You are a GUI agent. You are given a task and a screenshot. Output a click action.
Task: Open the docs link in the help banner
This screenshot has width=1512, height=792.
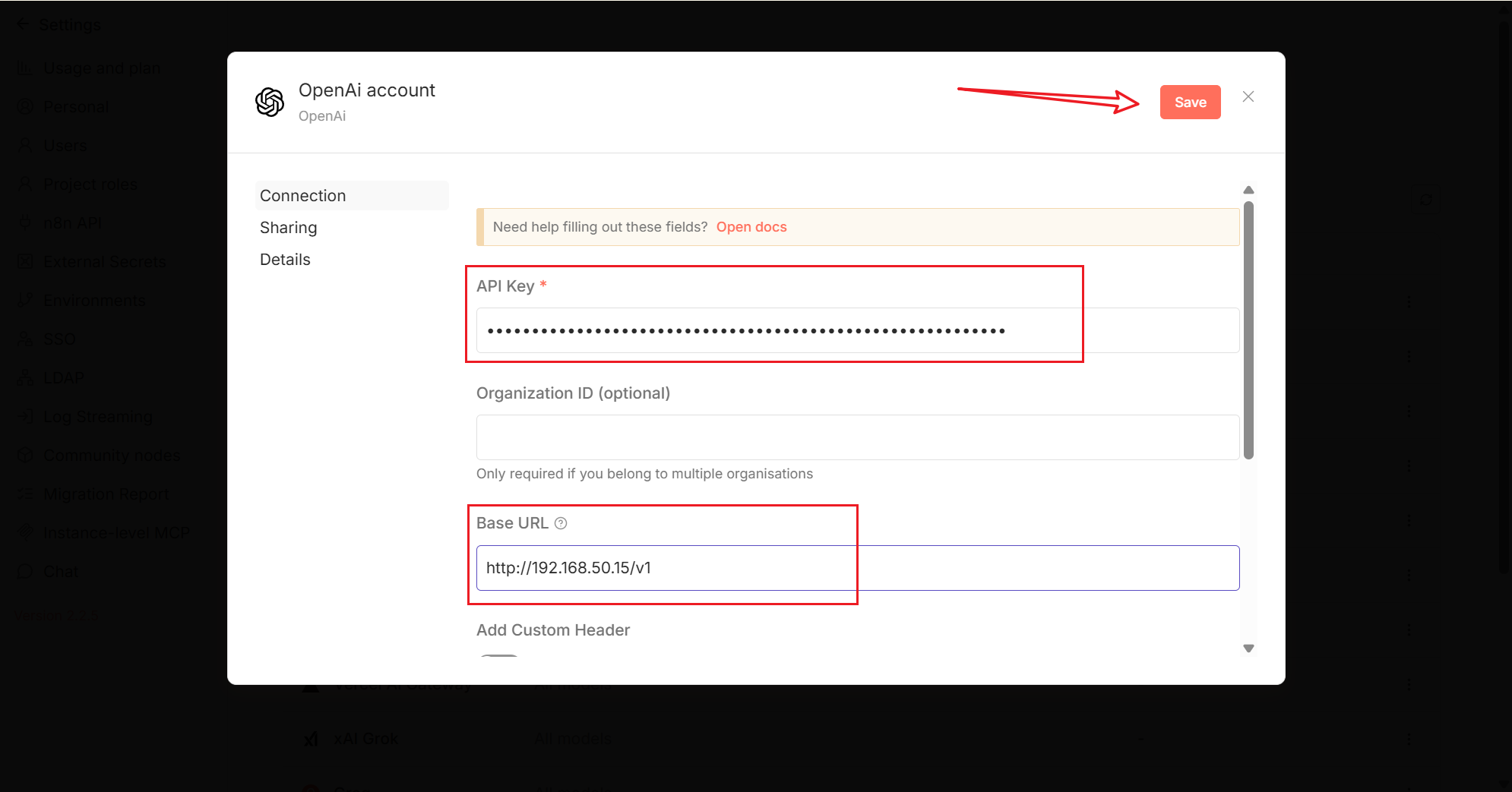751,227
